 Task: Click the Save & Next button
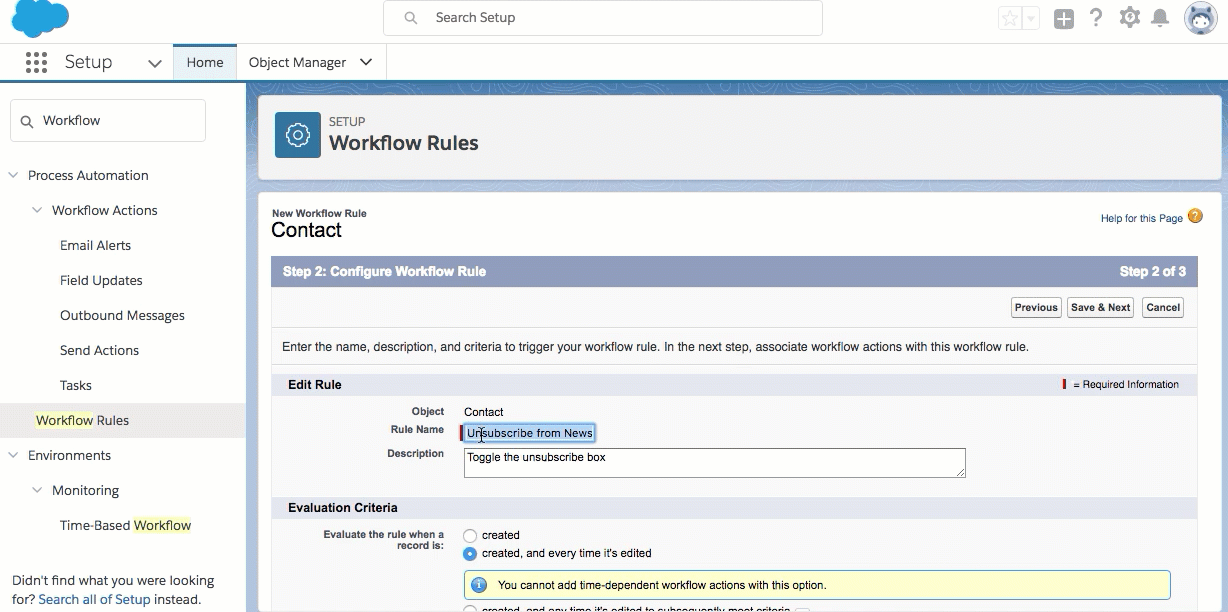[x=1100, y=307]
